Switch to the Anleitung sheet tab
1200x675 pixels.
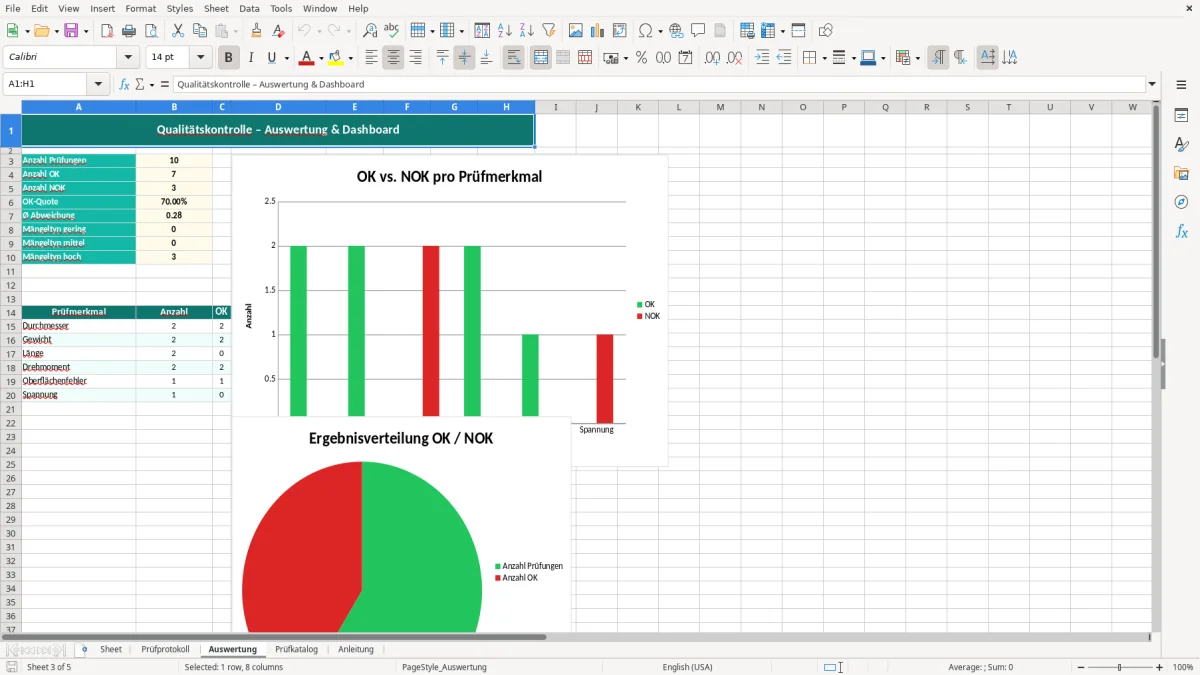(356, 649)
